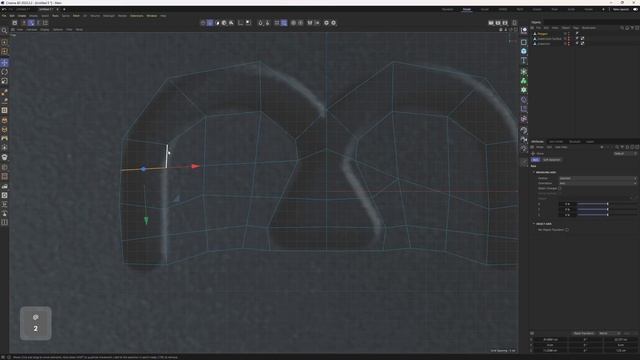Collapse the Object Axis section
The image size is (640, 360).
click(x=533, y=224)
